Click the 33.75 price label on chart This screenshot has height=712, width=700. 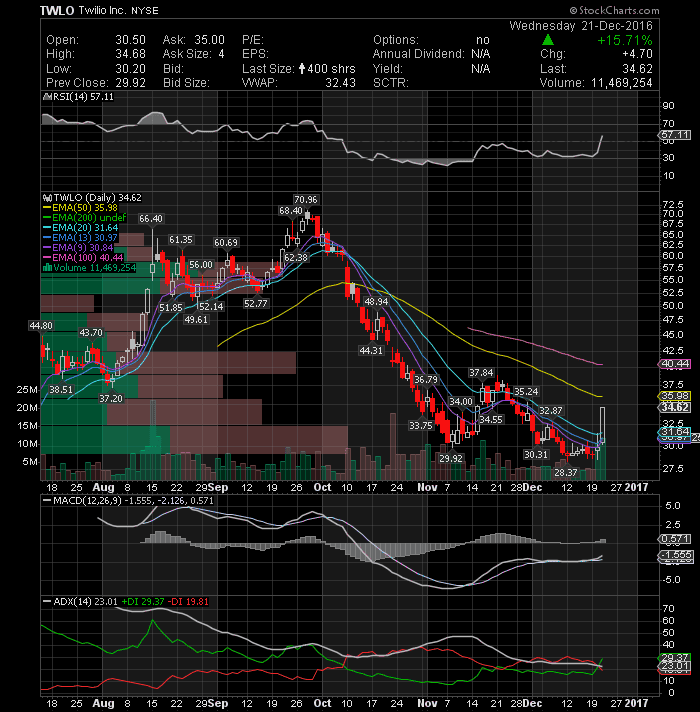click(421, 425)
